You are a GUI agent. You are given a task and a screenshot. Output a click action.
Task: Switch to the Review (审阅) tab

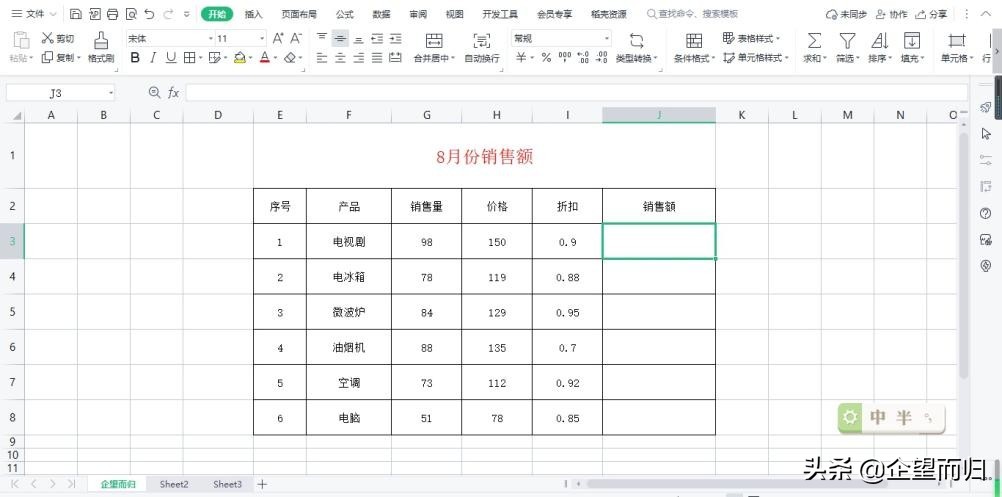pyautogui.click(x=419, y=13)
